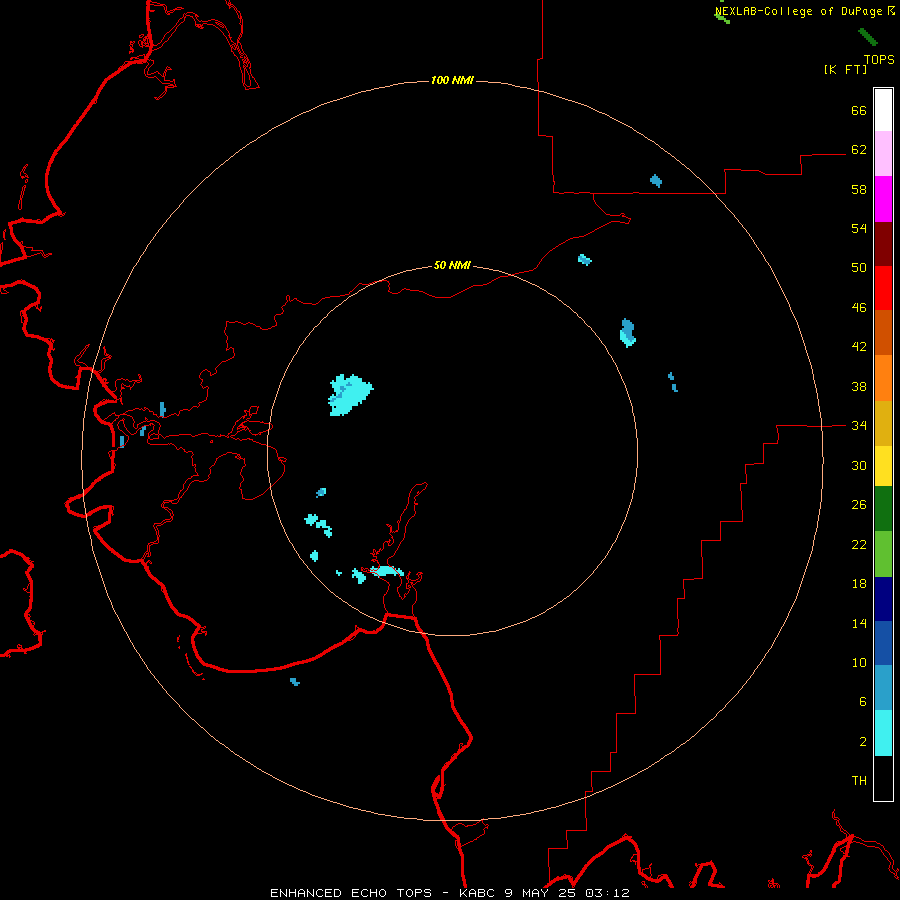Click the 34 legend value
This screenshot has height=900, width=900.
(x=859, y=426)
